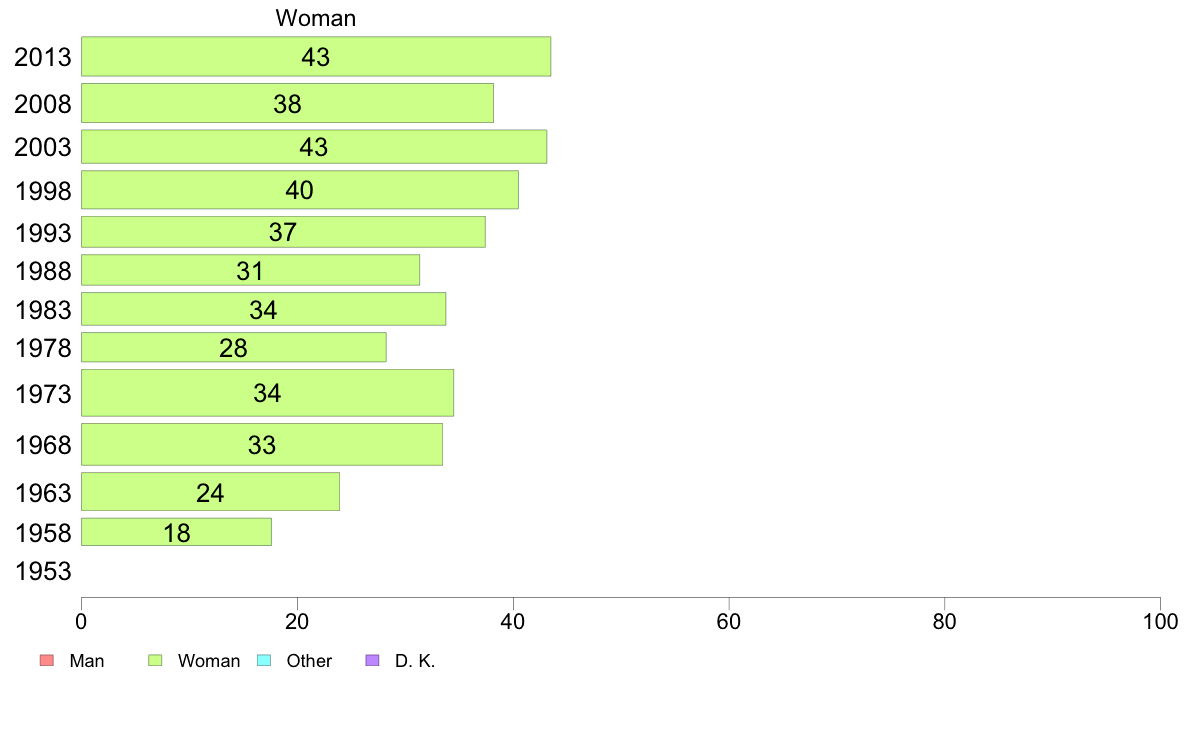Select the 1998 bar showing 40
The height and width of the screenshot is (736, 1188).
click(x=299, y=189)
